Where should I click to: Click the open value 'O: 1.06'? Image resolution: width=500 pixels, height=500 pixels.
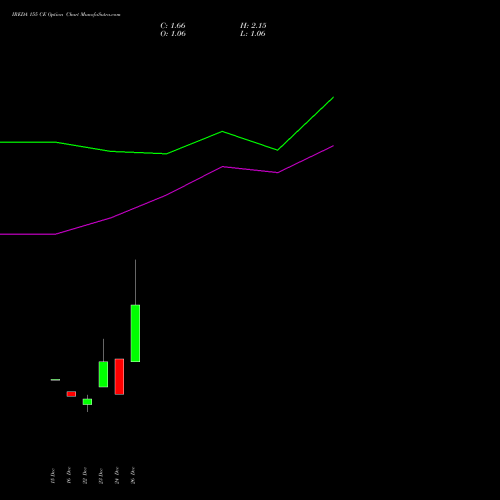[x=173, y=33]
